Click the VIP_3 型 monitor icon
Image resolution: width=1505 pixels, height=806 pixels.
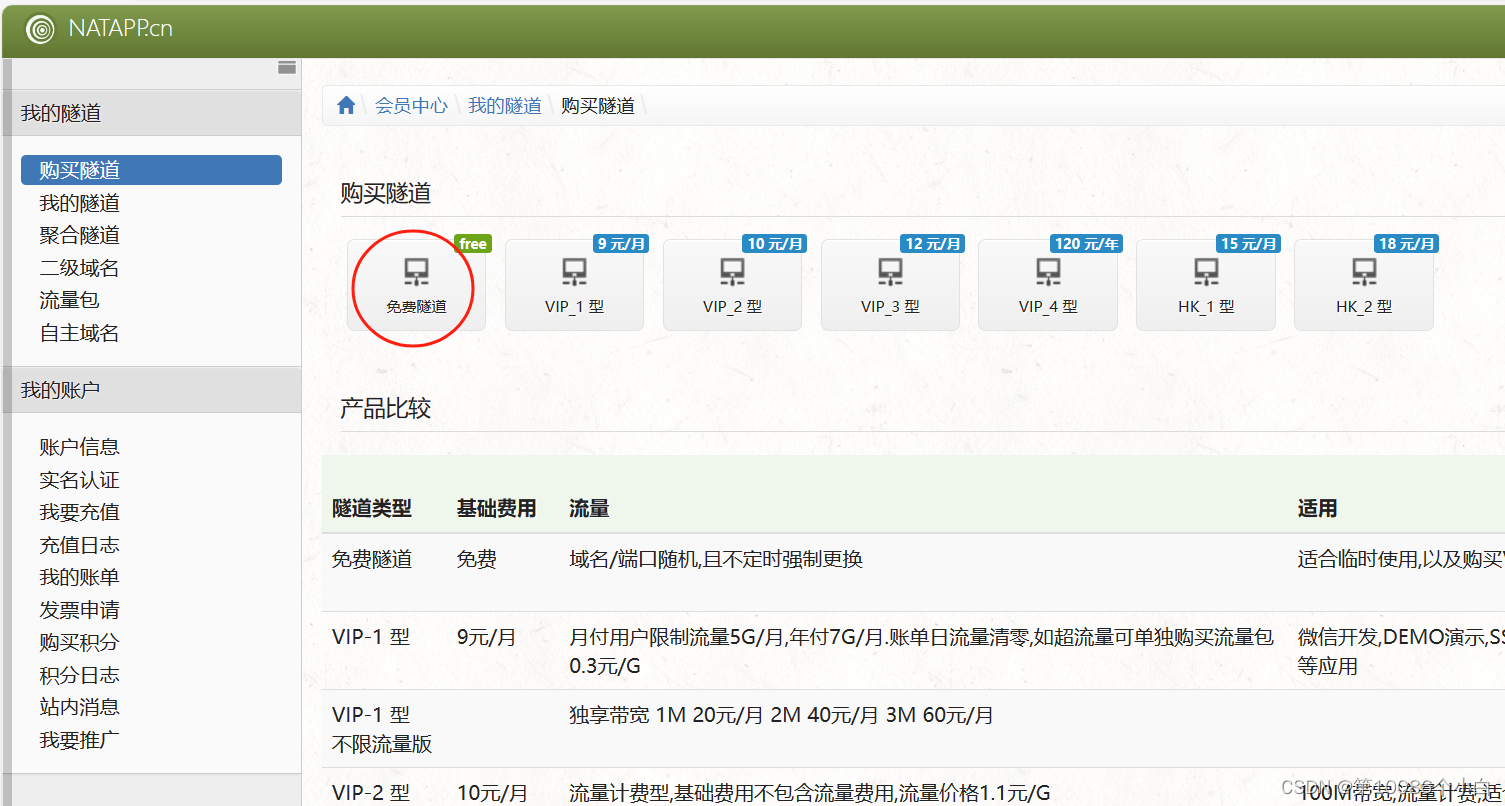point(889,271)
